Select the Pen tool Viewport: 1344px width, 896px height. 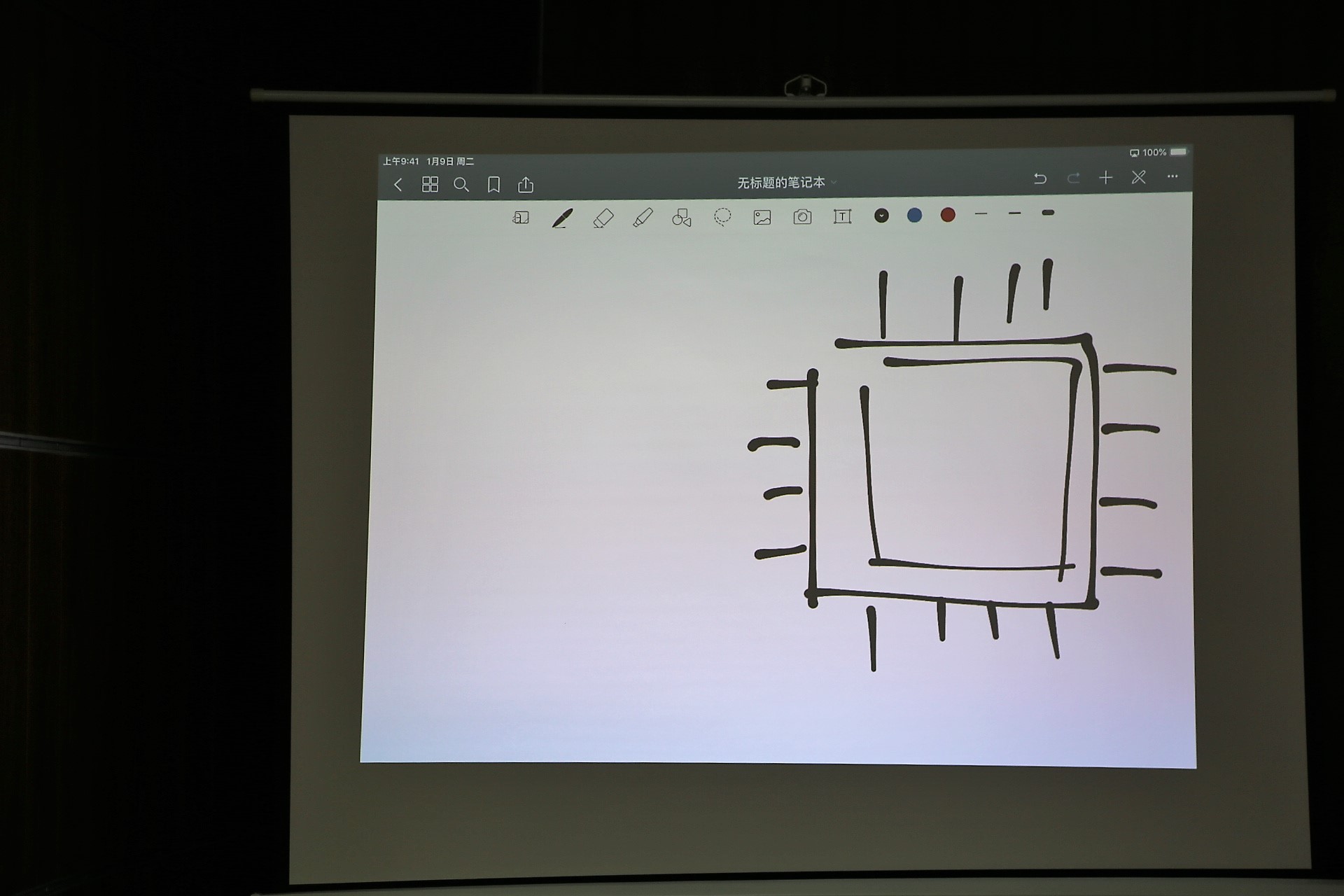tap(562, 218)
